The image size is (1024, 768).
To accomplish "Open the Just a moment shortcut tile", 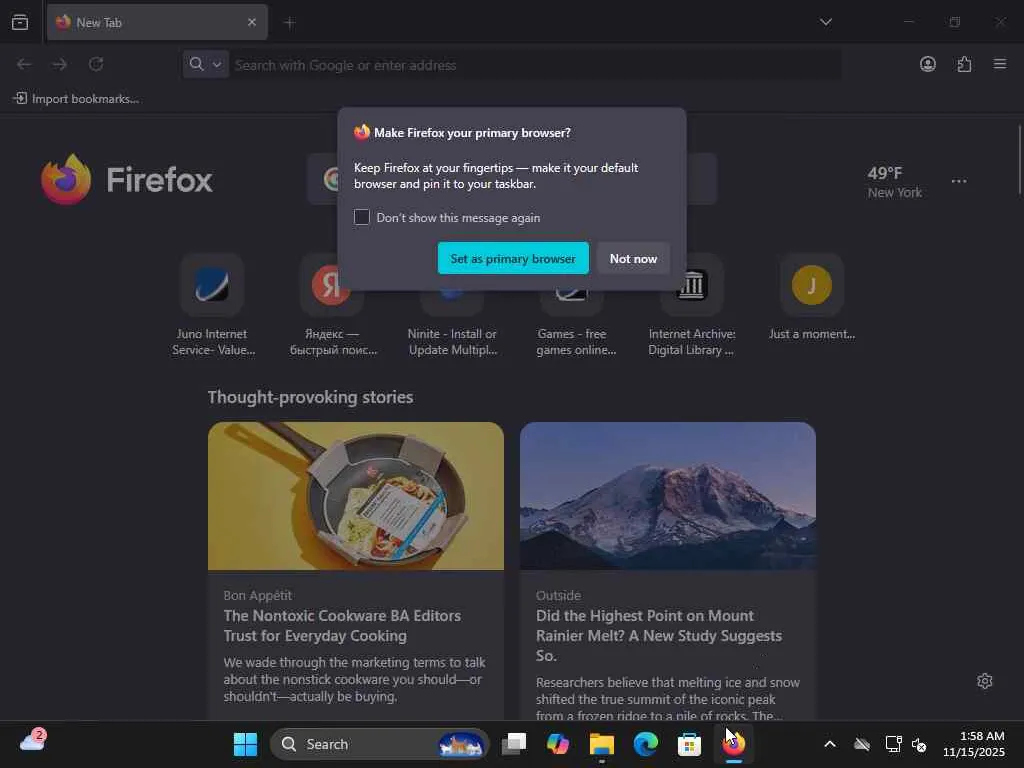I will [812, 299].
